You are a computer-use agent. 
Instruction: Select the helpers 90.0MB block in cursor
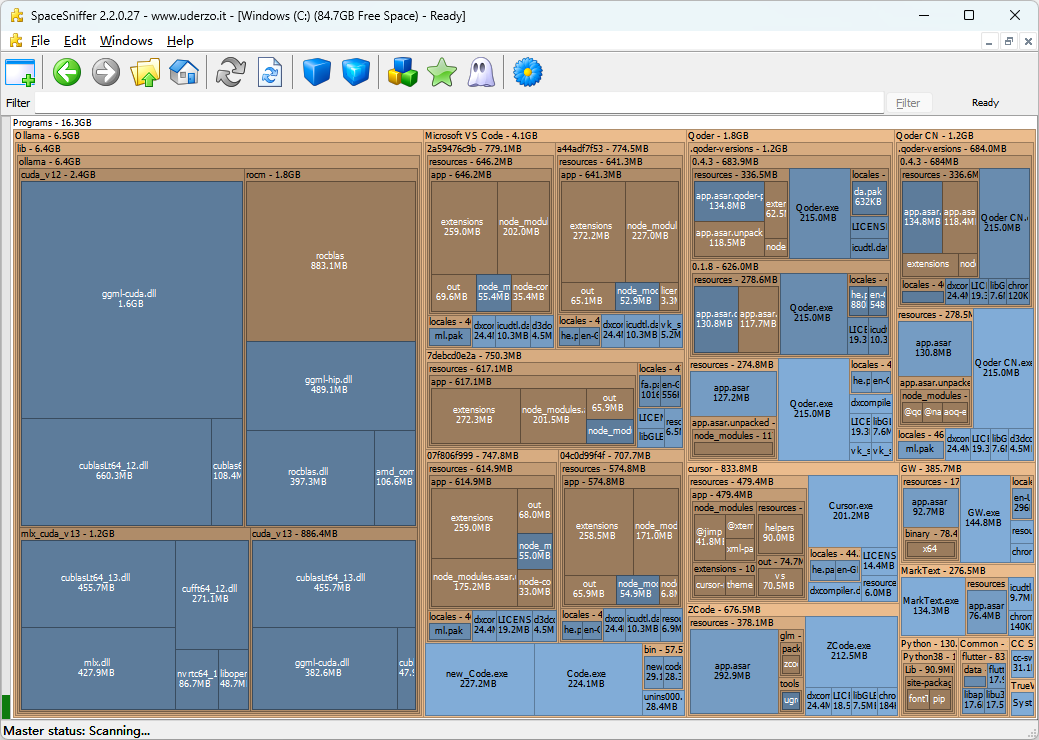click(x=779, y=533)
